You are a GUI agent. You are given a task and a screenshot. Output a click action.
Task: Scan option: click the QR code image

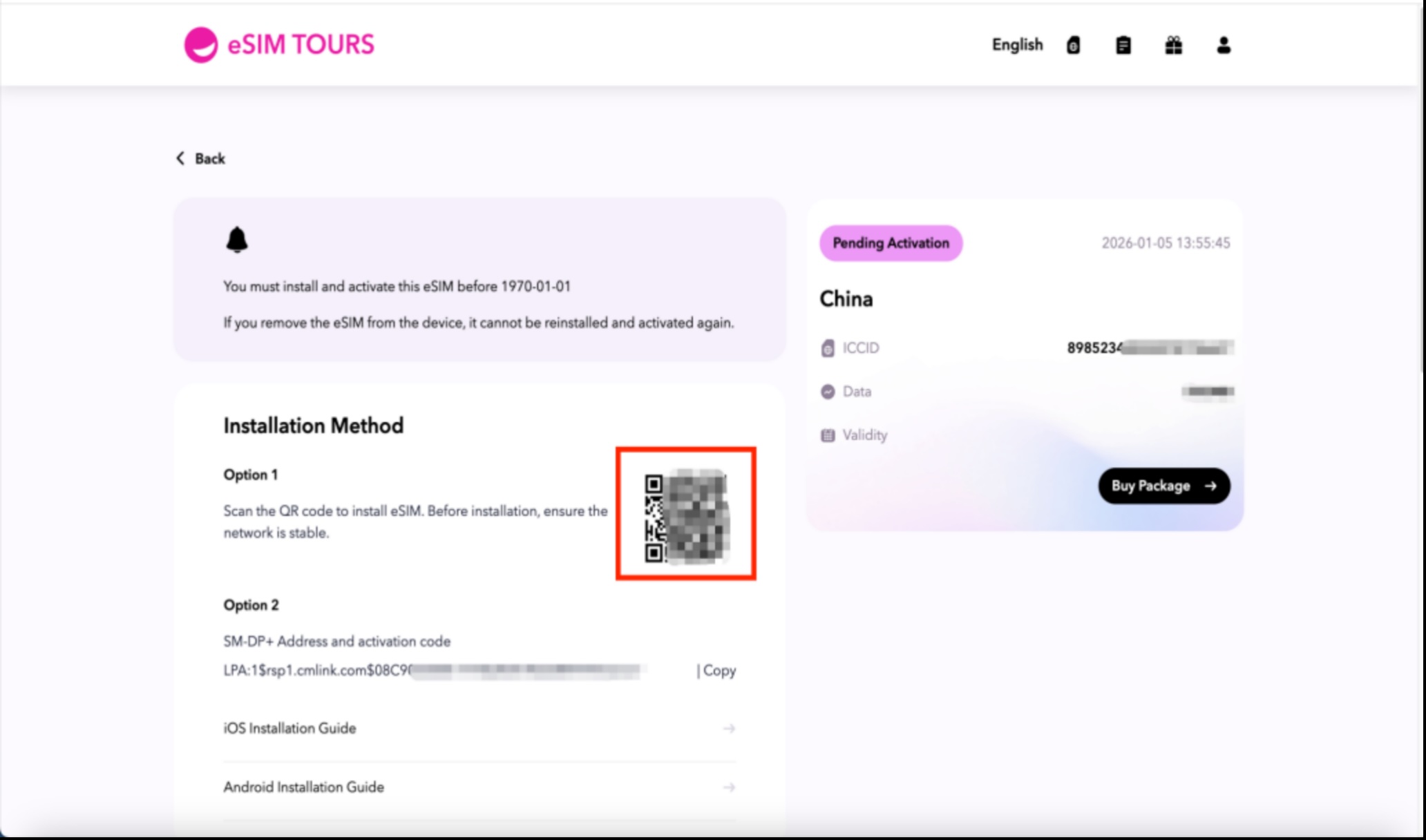coord(686,515)
